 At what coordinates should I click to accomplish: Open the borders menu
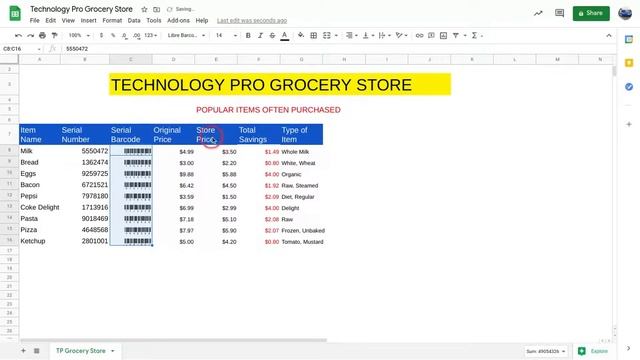coord(313,36)
